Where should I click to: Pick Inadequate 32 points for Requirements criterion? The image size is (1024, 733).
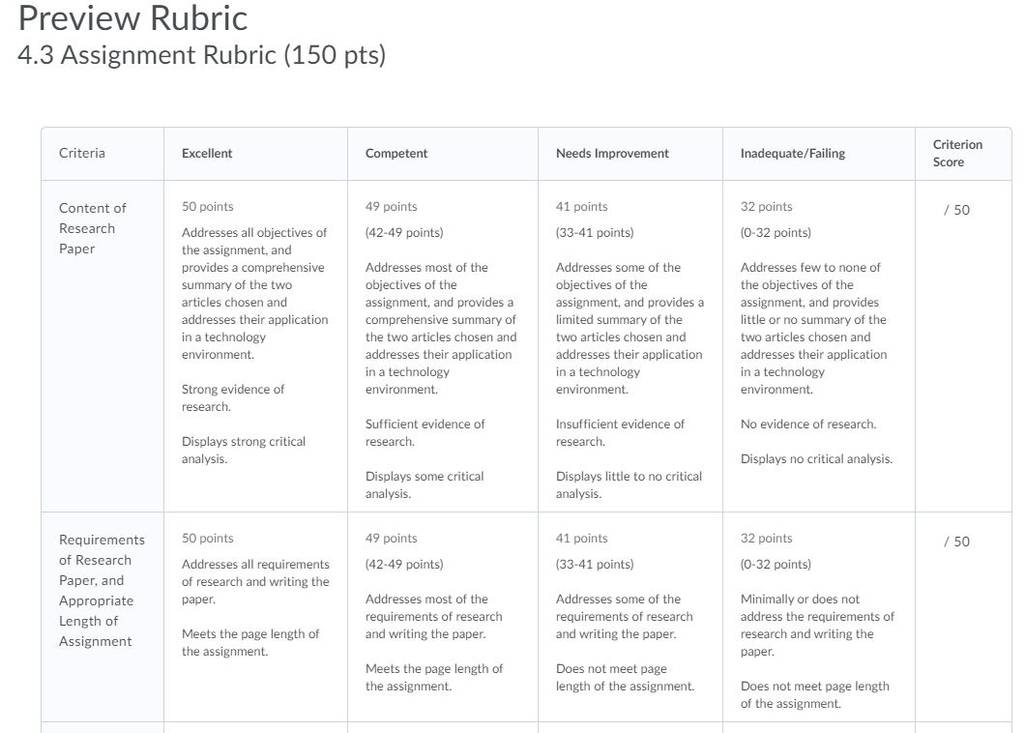766,538
